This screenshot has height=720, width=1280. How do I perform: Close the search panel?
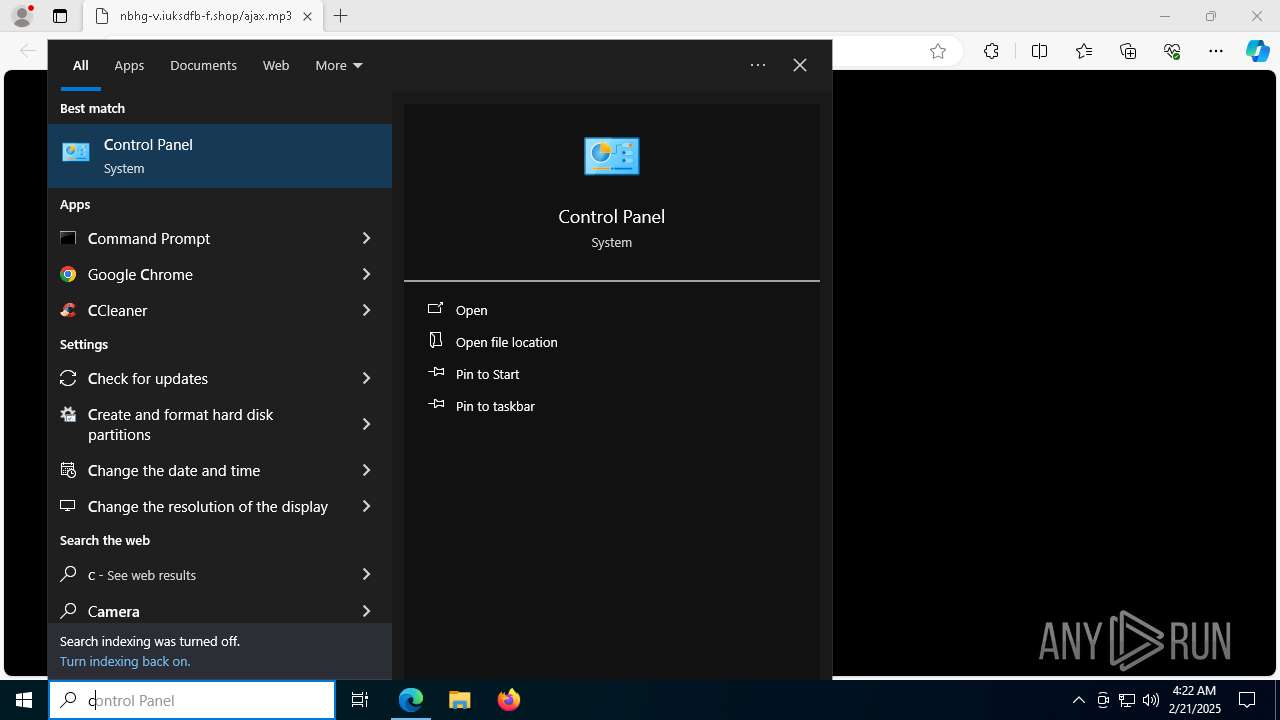tap(800, 65)
